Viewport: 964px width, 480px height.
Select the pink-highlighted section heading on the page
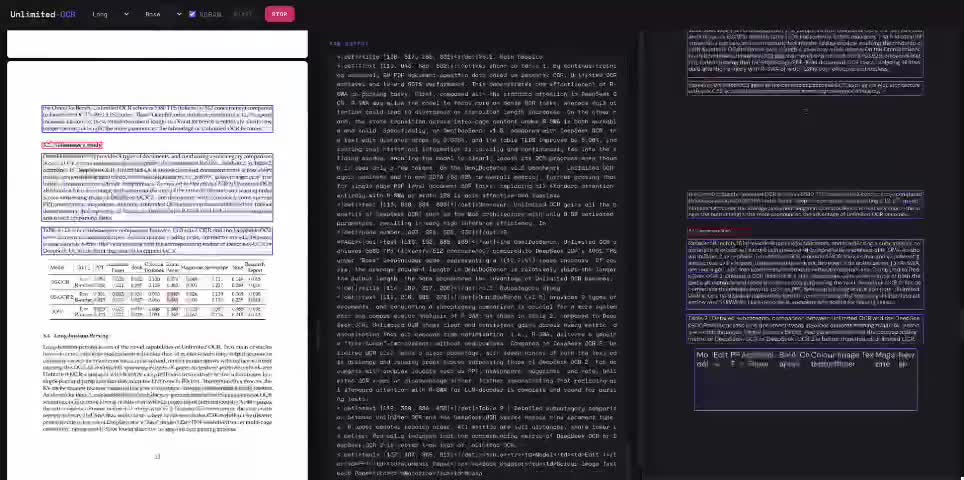coord(72,146)
